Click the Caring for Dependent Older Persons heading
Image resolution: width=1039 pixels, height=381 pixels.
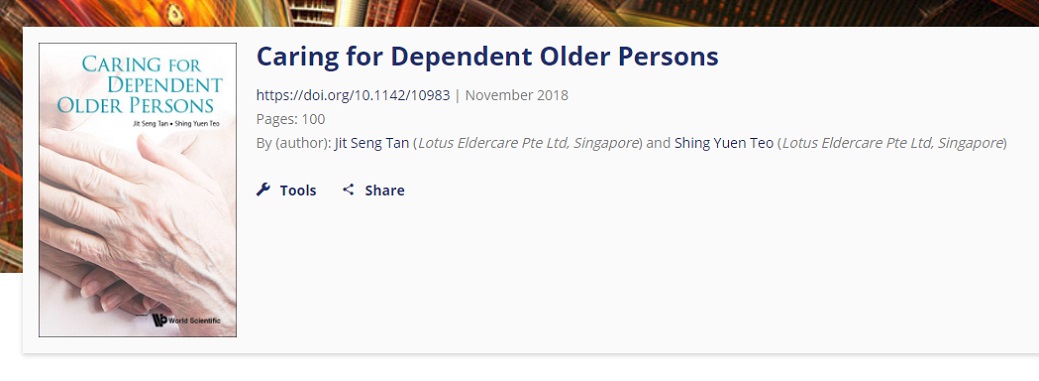487,56
